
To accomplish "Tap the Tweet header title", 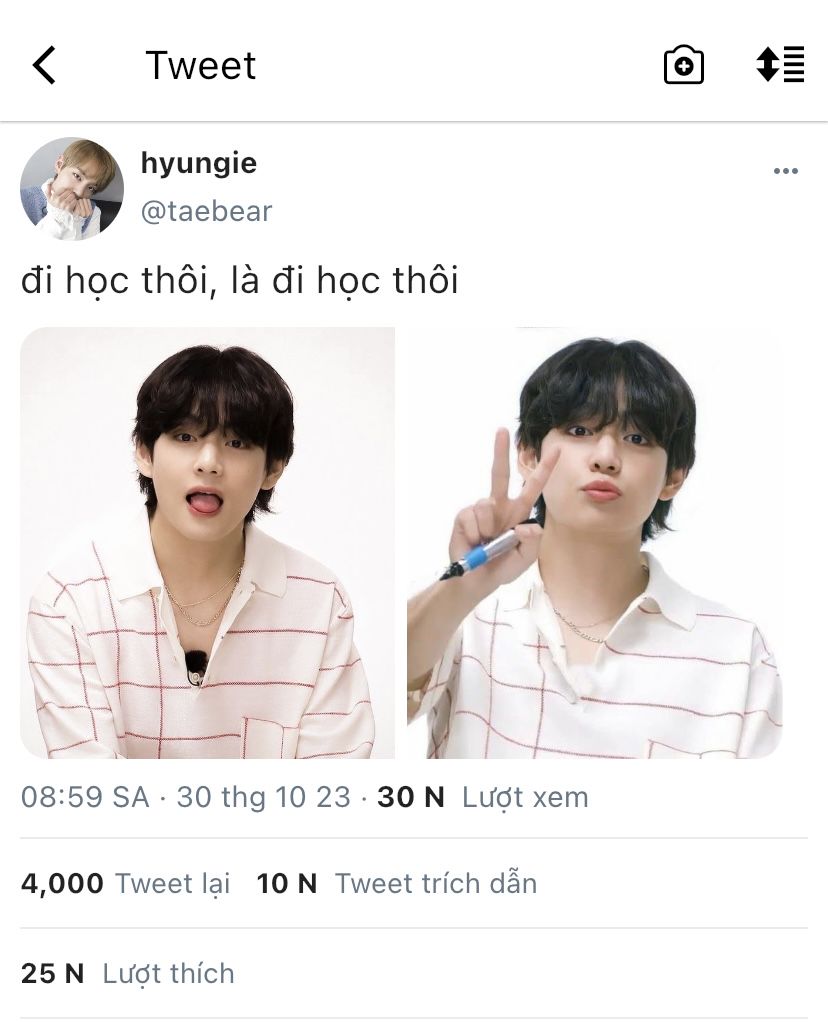I will coord(201,65).
